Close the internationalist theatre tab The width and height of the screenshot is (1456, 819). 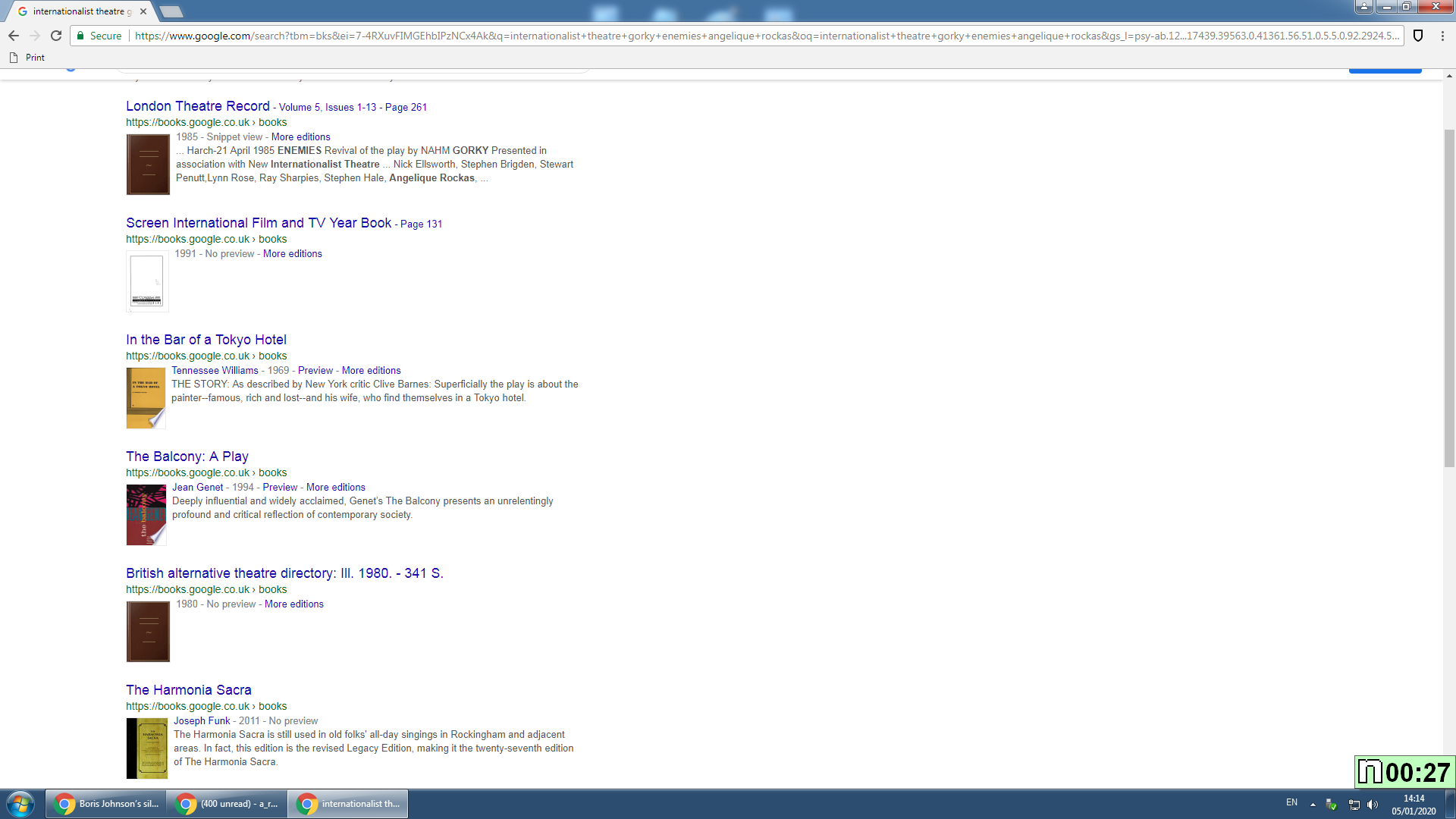click(x=143, y=11)
